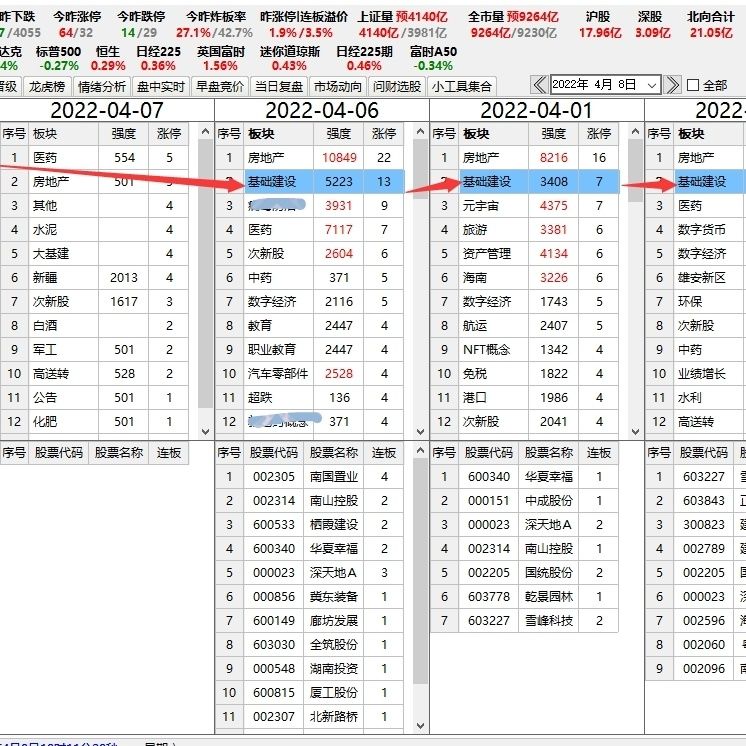Select stock 栖霞建设 600533
Screen dimensions: 746x746
click(309, 525)
